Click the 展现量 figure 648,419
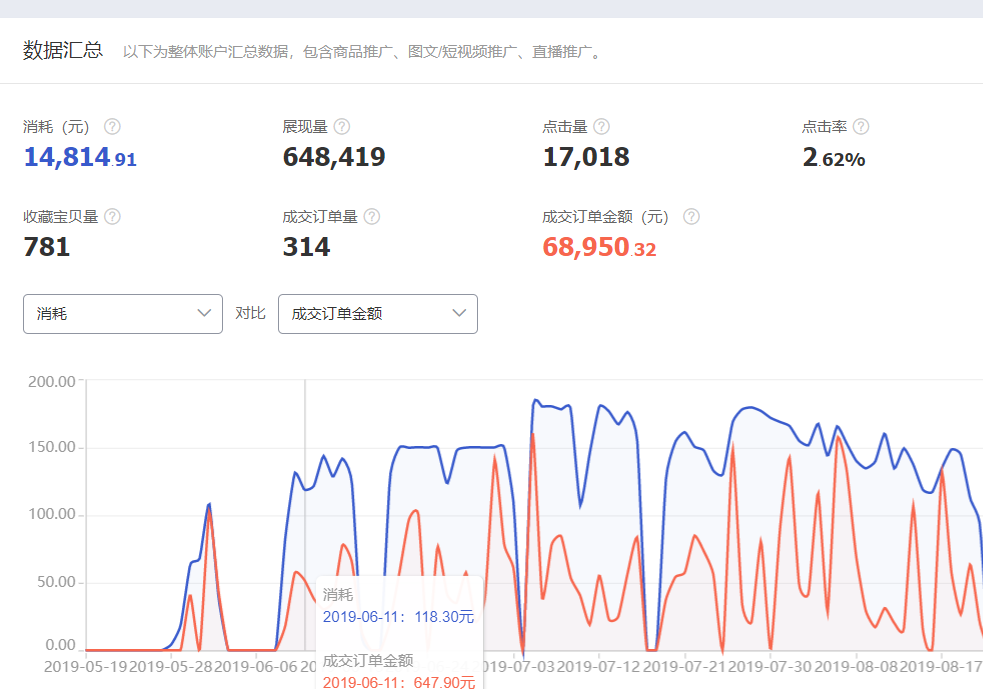Image resolution: width=983 pixels, height=689 pixels. (334, 158)
